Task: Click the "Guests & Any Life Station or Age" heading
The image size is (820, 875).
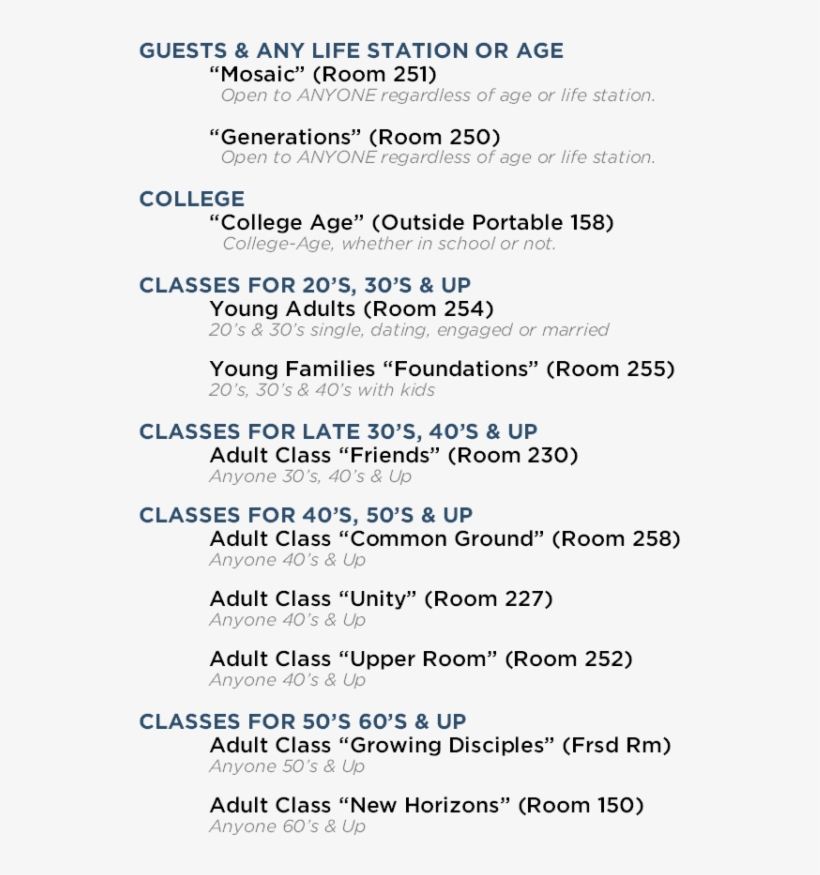Action: coord(351,51)
